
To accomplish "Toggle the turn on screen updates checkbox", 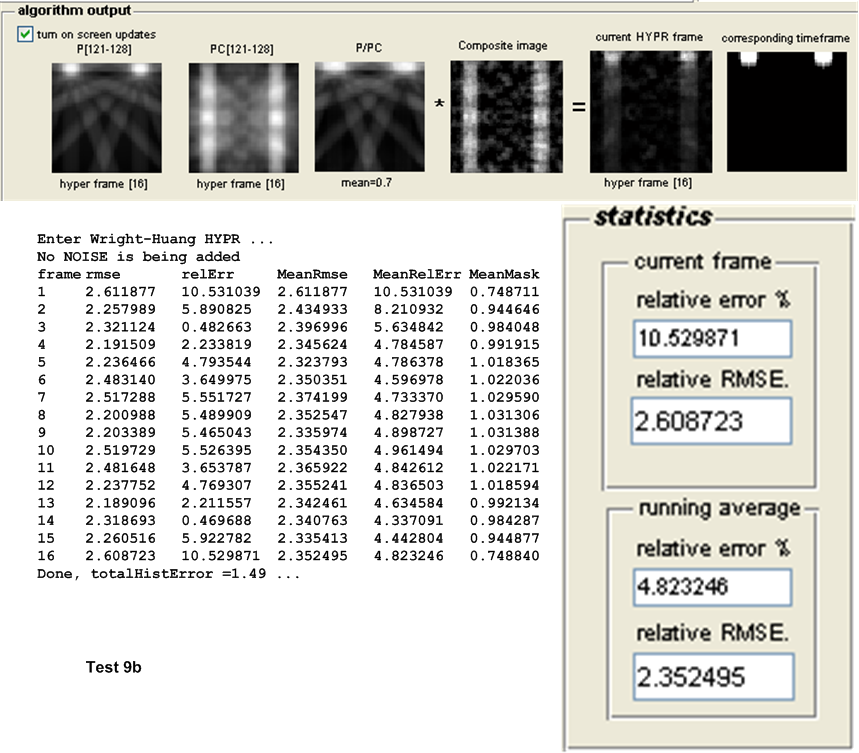I will tap(25, 34).
